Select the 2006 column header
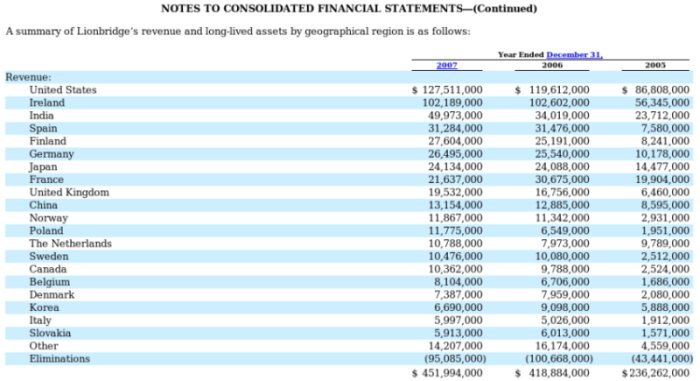The height and width of the screenshot is (381, 700). [x=552, y=65]
